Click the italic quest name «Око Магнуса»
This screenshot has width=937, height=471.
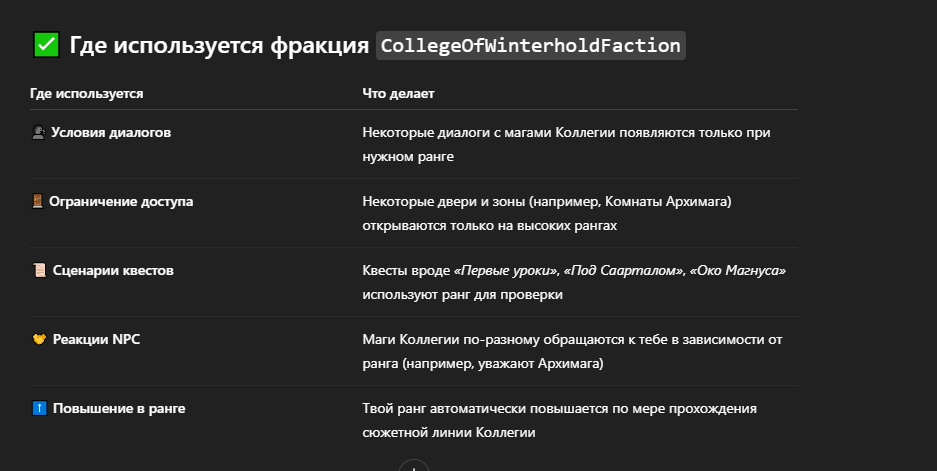click(738, 270)
